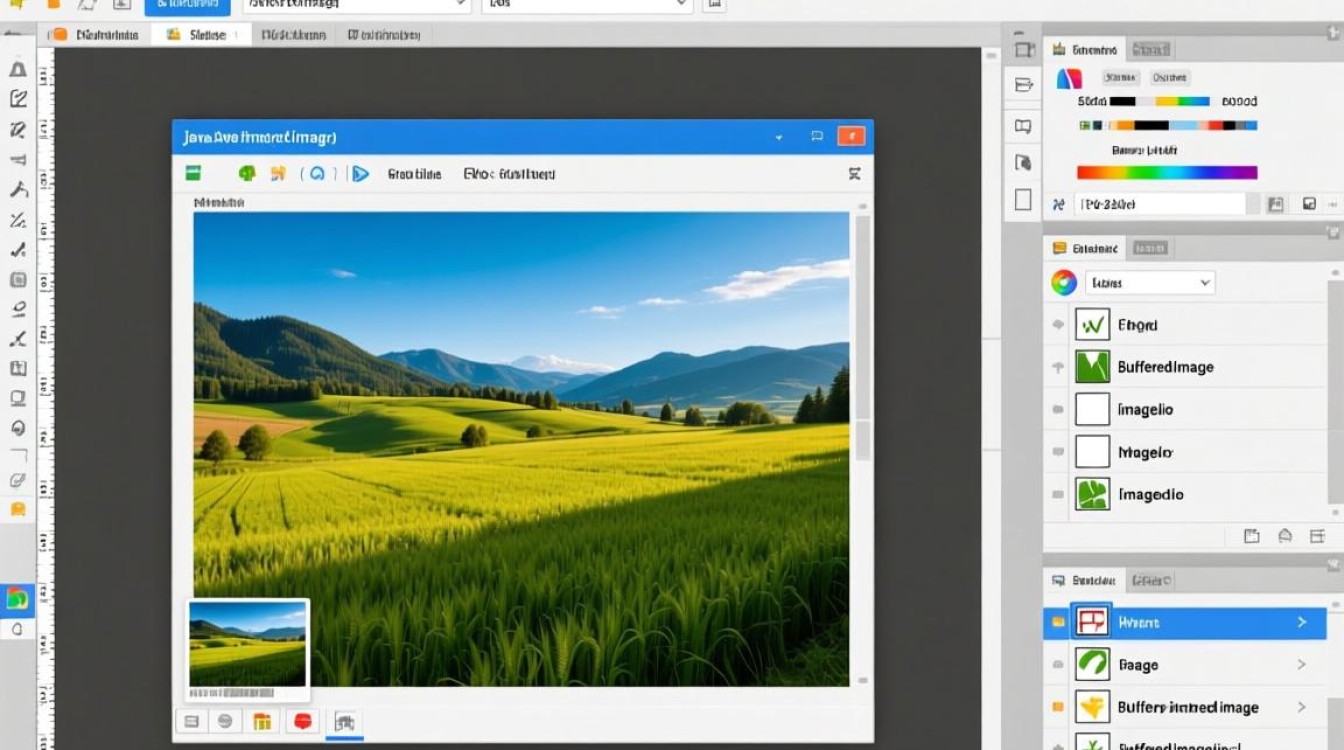Viewport: 1344px width, 750px height.
Task: Click the circular refresh icon in dialog toolbar
Action: tap(317, 174)
